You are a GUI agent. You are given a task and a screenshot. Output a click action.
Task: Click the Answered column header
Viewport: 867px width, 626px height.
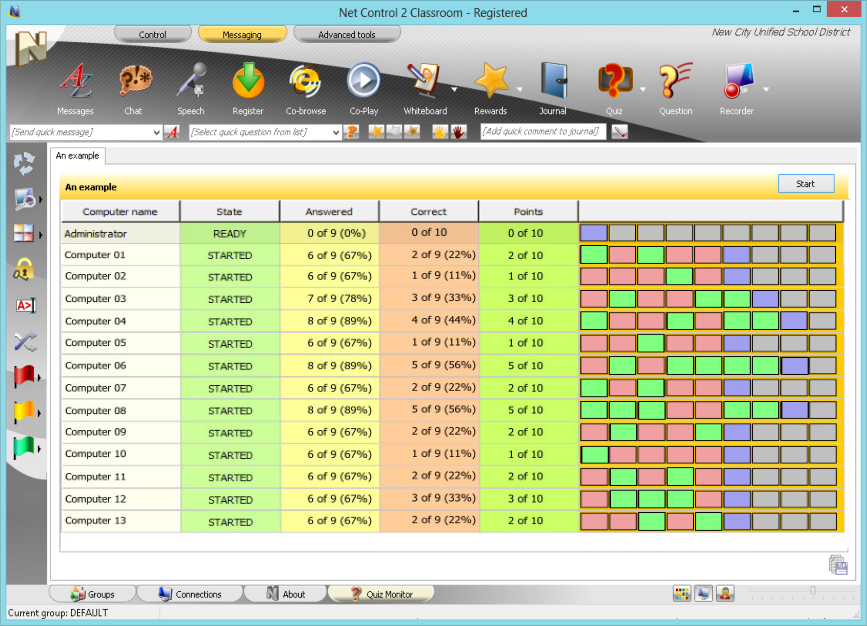pos(329,211)
